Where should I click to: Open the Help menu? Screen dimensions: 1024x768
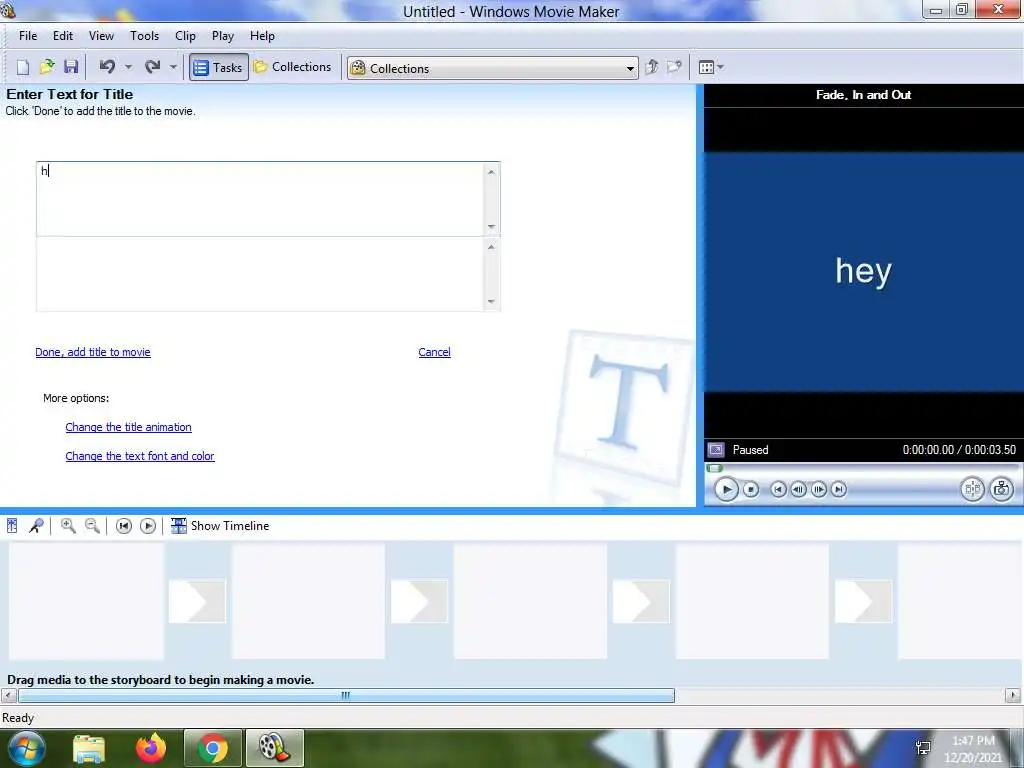(x=263, y=36)
